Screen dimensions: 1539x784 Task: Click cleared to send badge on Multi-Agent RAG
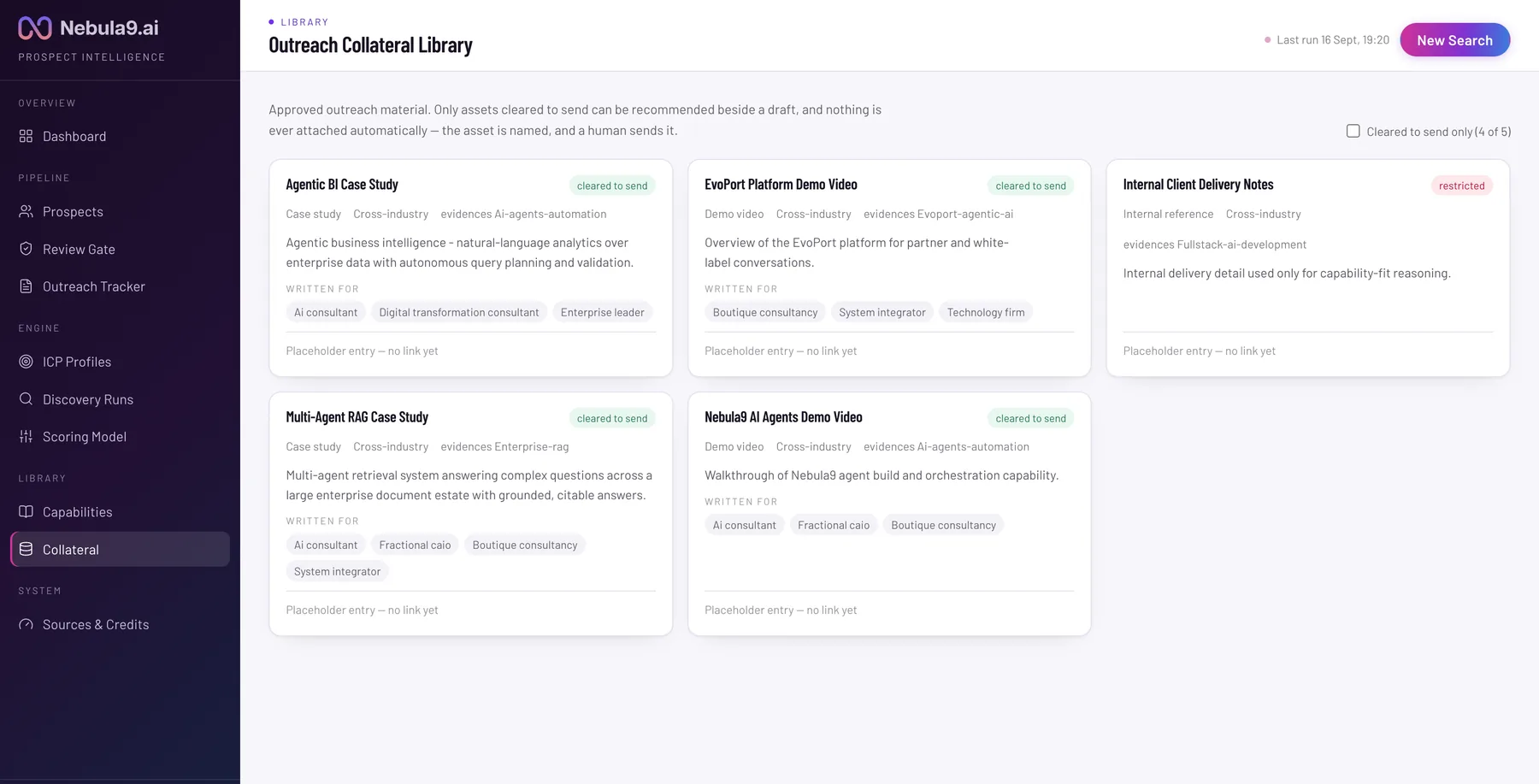[x=612, y=418]
